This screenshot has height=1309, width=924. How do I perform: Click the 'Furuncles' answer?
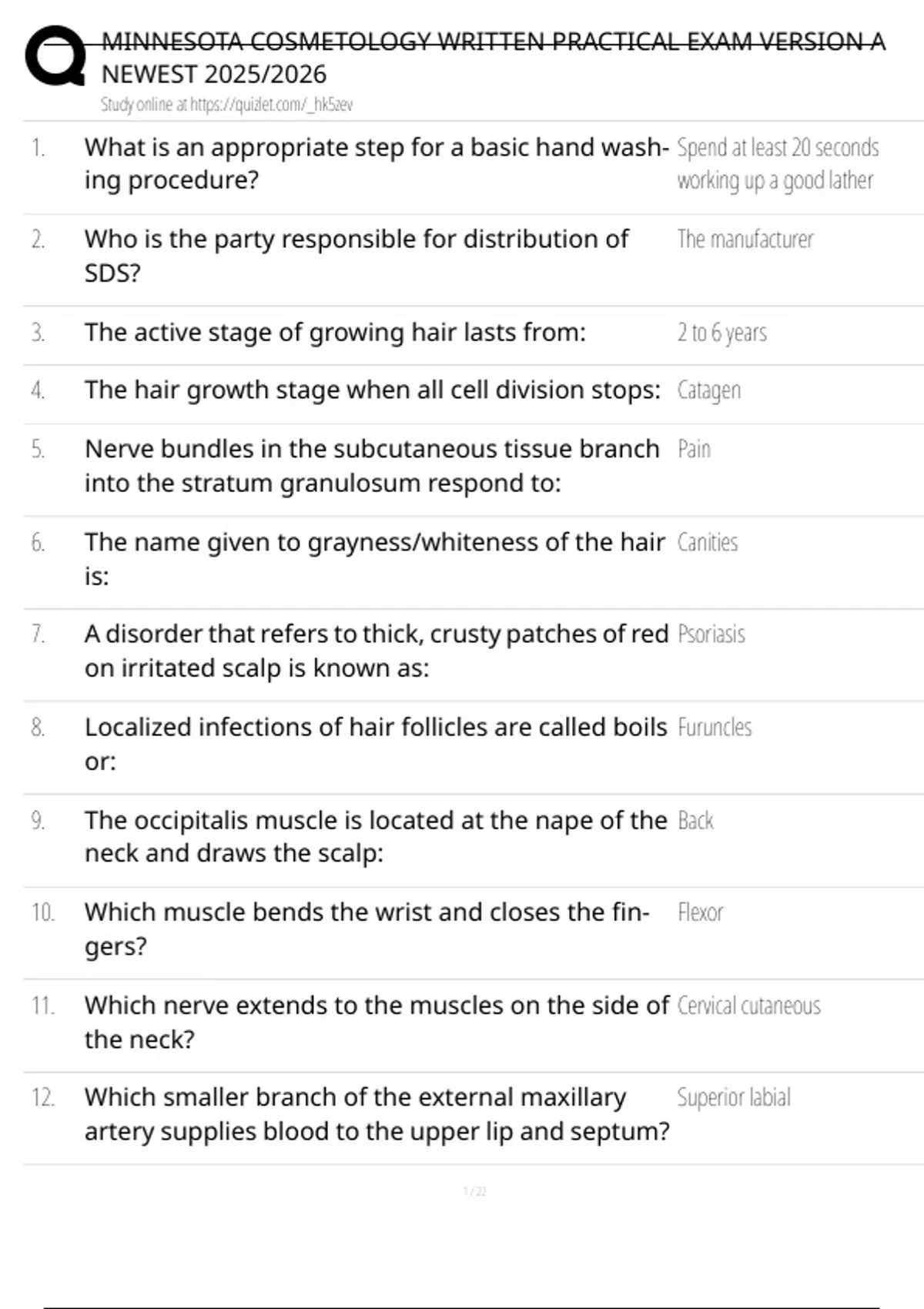click(714, 727)
